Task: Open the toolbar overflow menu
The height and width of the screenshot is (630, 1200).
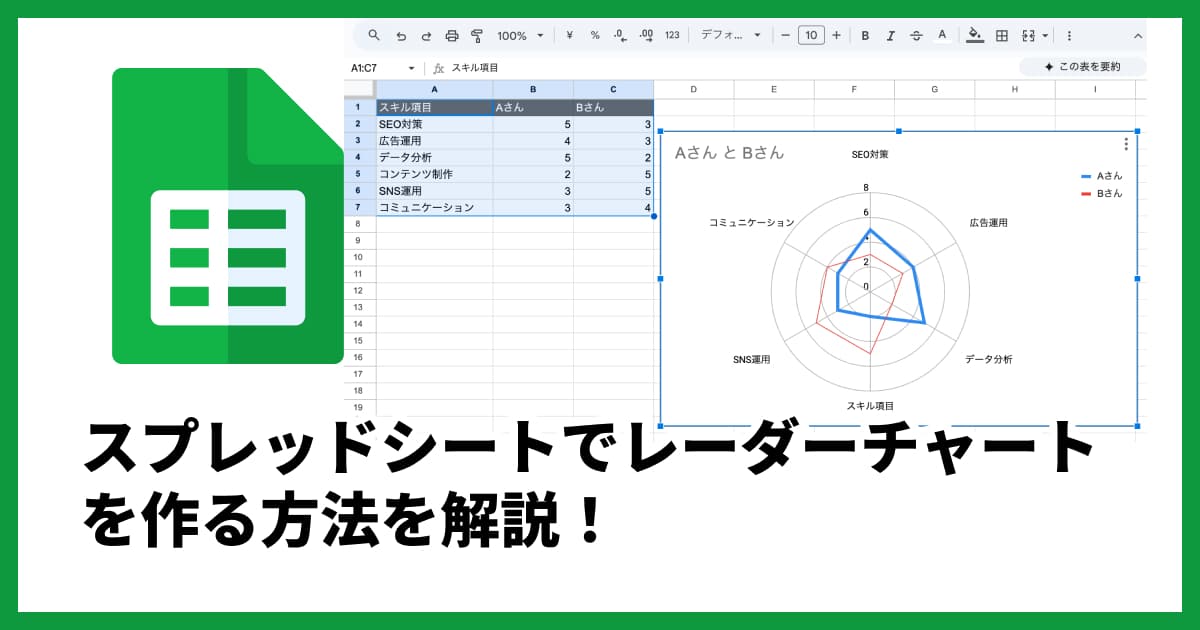Action: coord(1069,35)
